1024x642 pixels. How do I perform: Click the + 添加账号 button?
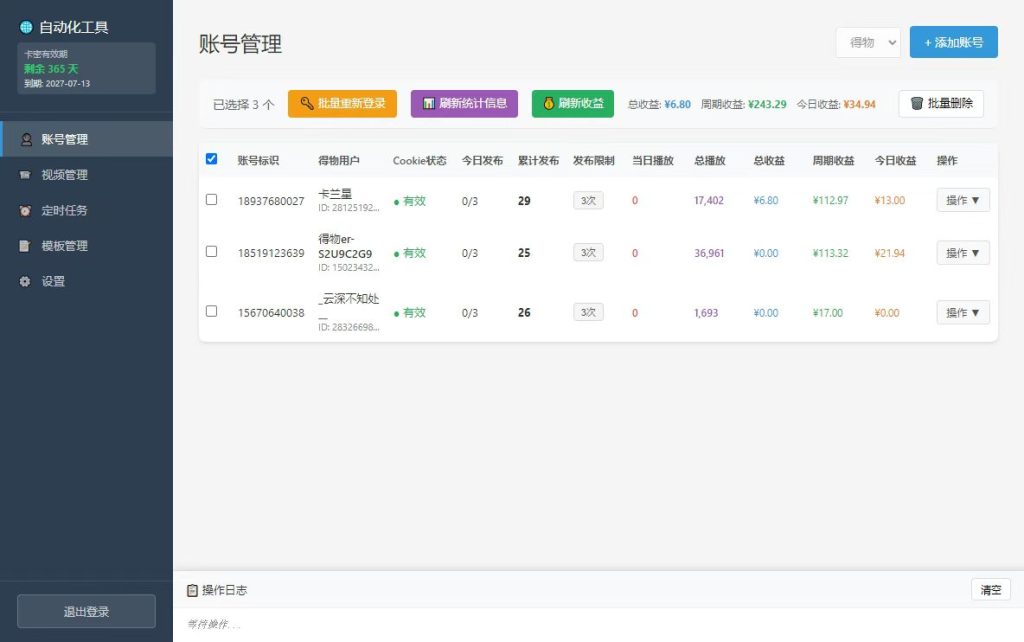953,42
